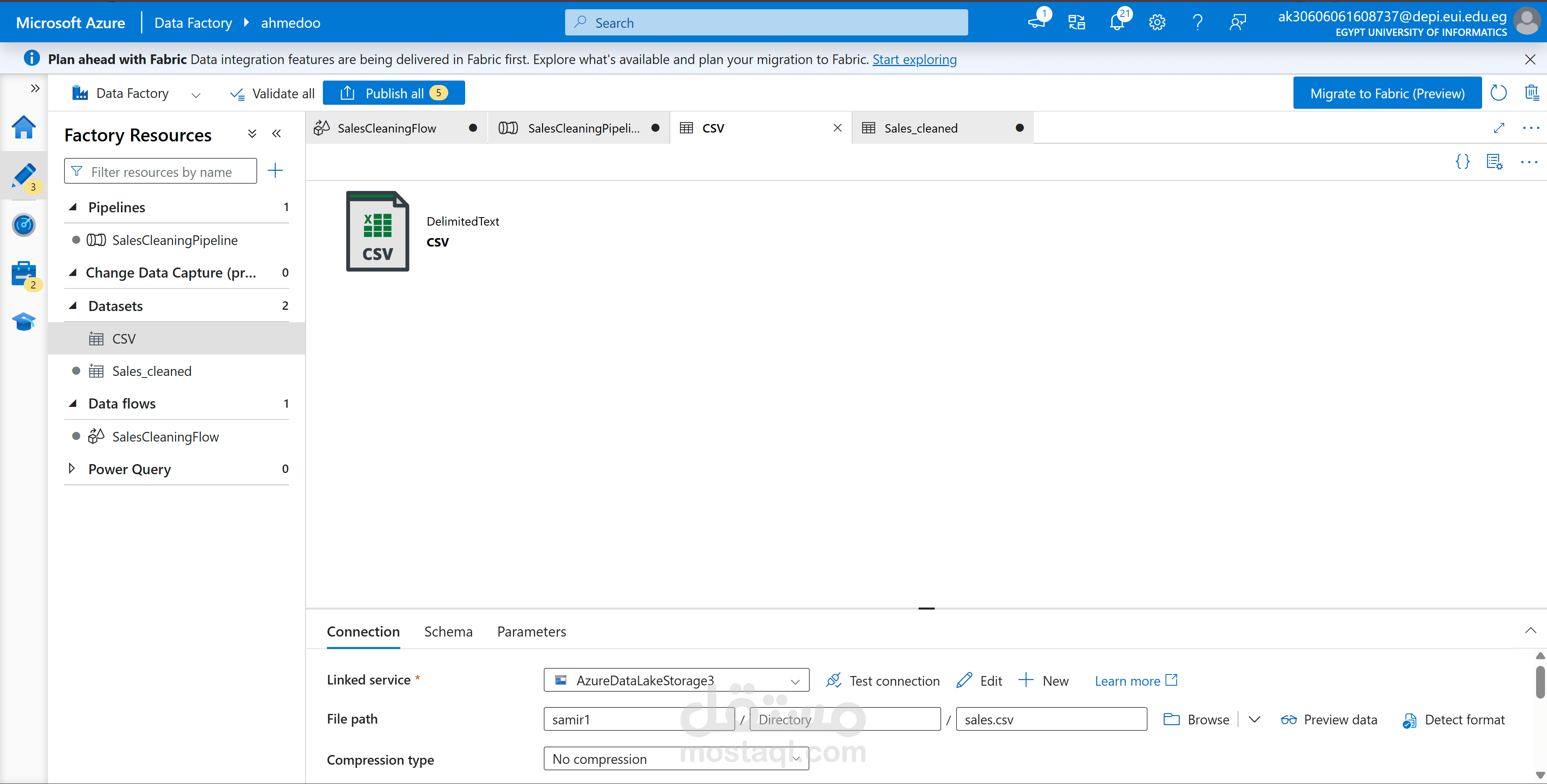Follow the Start exploring link

point(914,60)
